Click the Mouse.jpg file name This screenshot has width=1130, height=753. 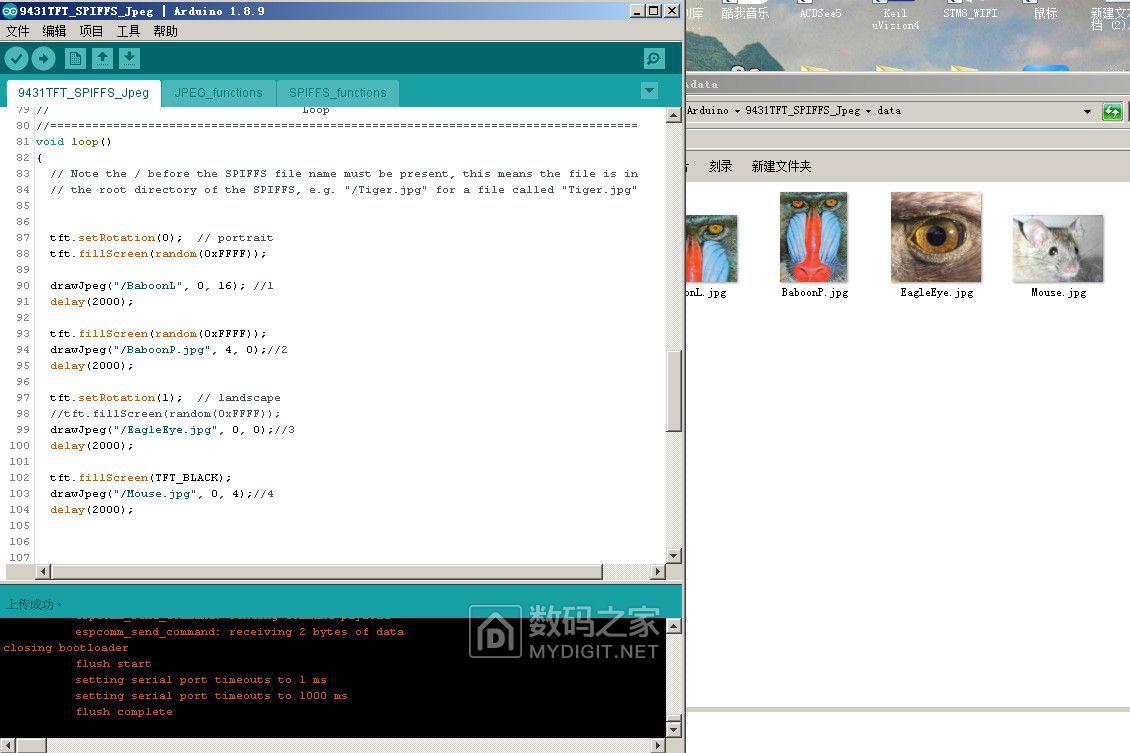1058,293
